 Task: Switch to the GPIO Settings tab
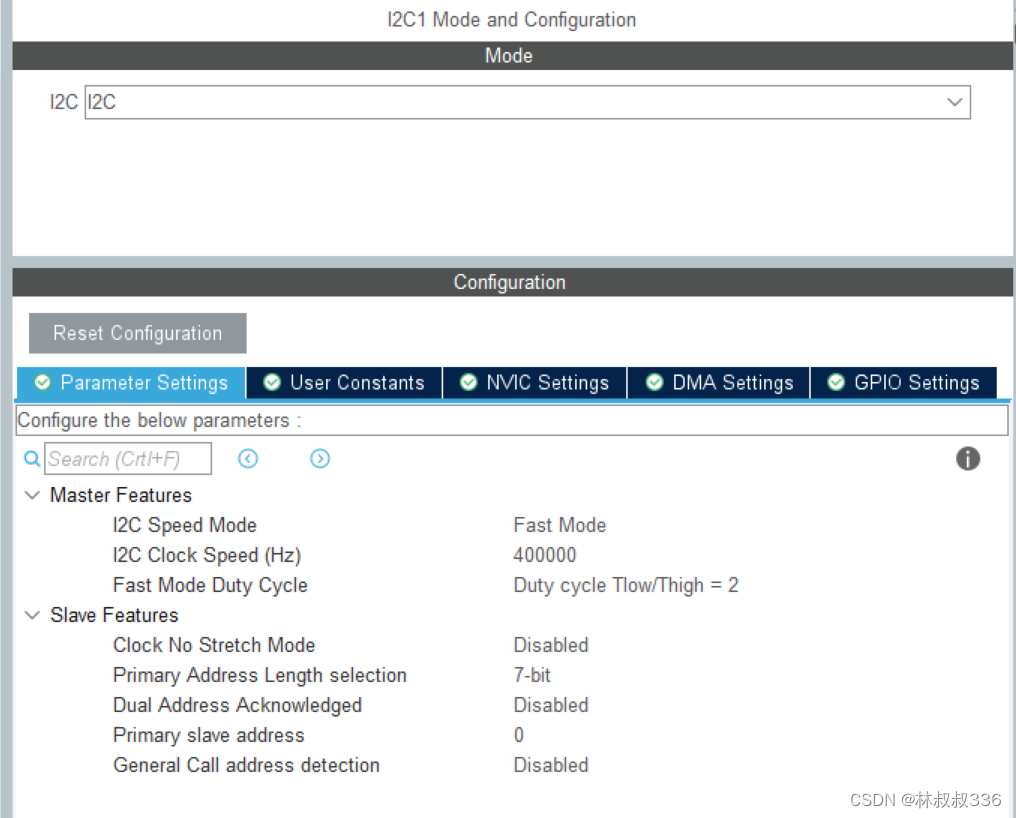[903, 382]
